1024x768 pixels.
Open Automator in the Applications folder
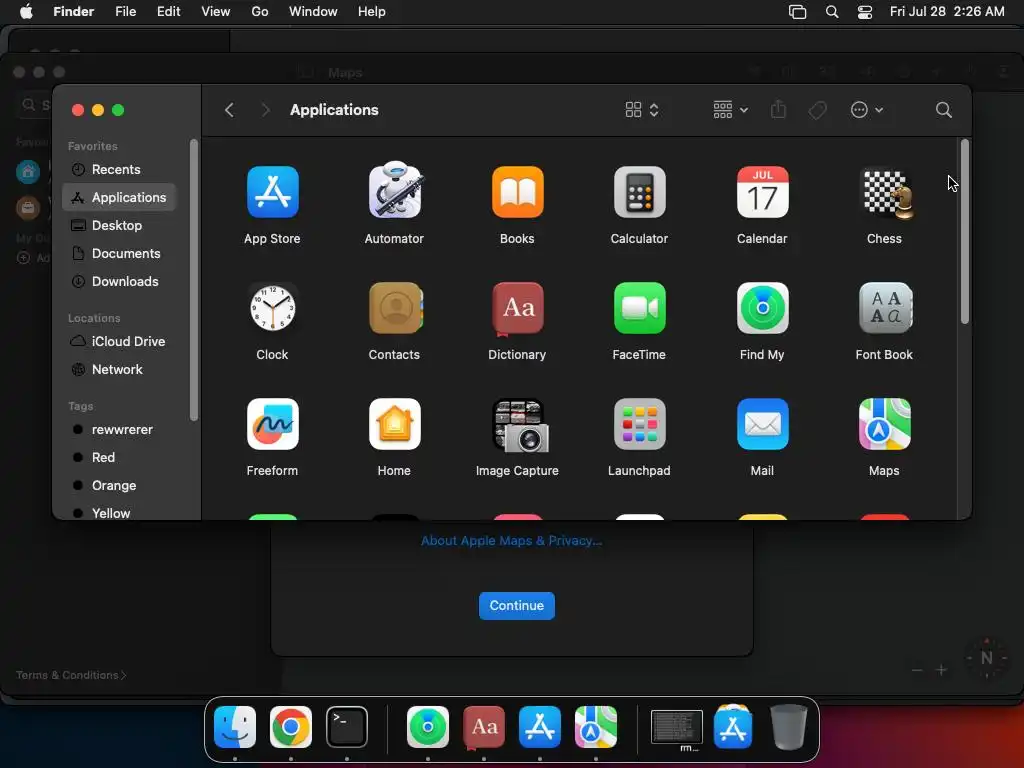point(394,191)
